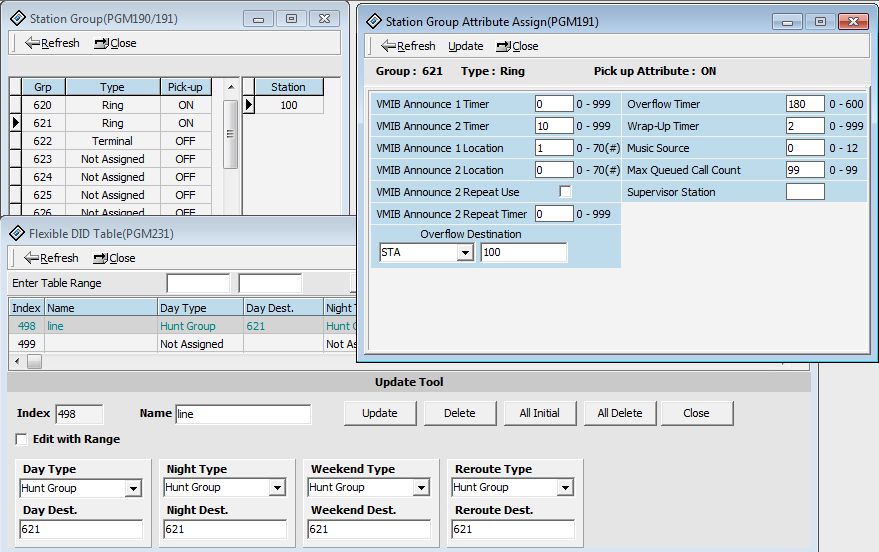Click the Overflow Timer input field
The height and width of the screenshot is (552, 879).
coord(804,104)
